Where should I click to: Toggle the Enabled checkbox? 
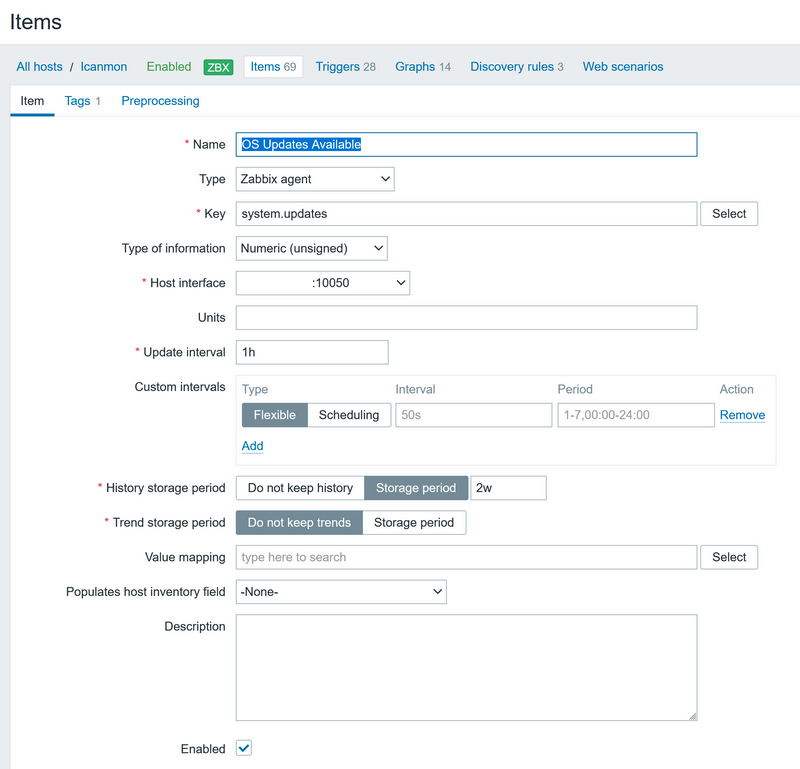244,748
